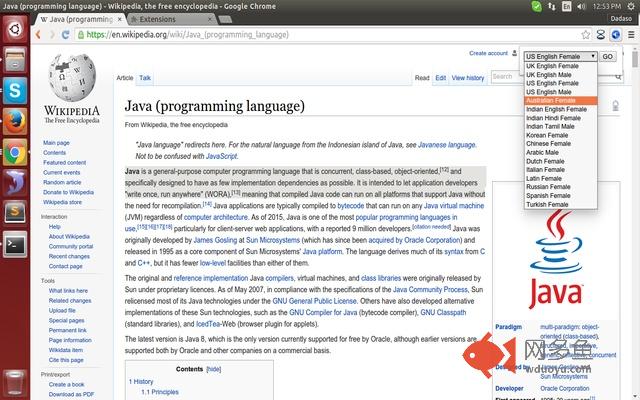The image size is (640, 400).
Task: Click the green tray indicator icon
Action: pos(536,6)
